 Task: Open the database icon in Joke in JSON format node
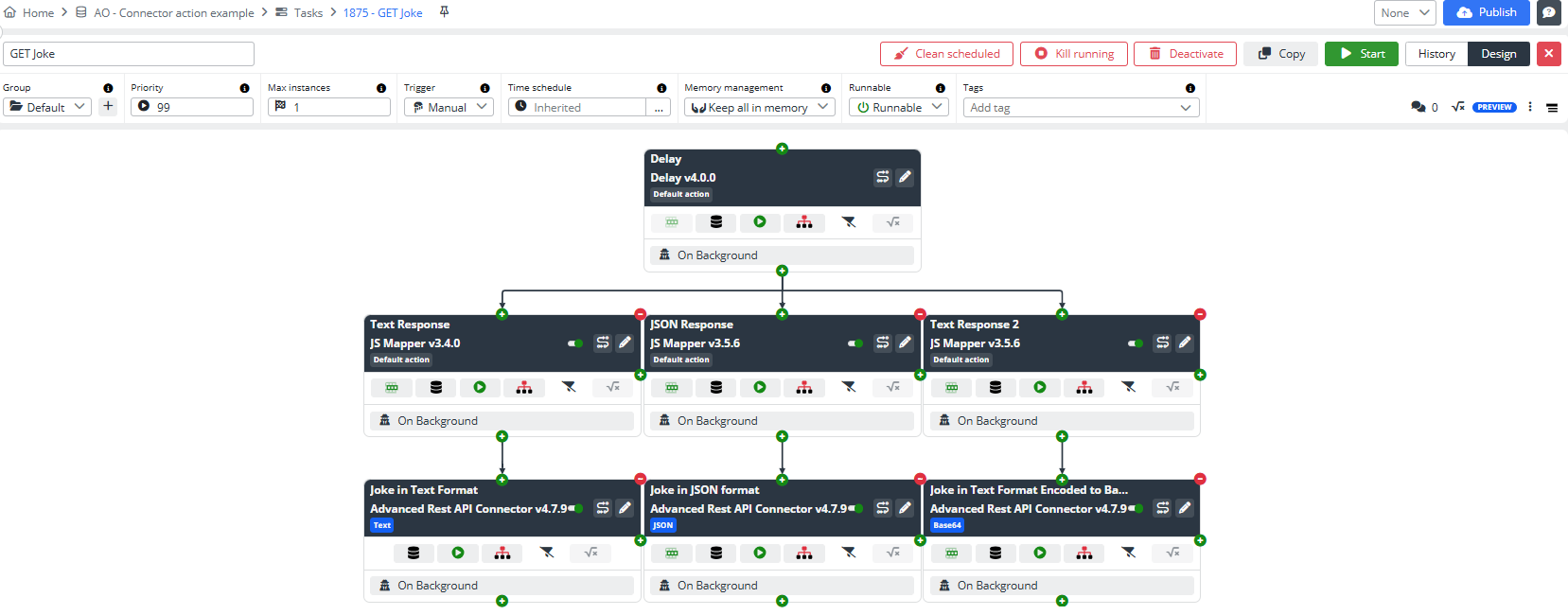click(716, 553)
